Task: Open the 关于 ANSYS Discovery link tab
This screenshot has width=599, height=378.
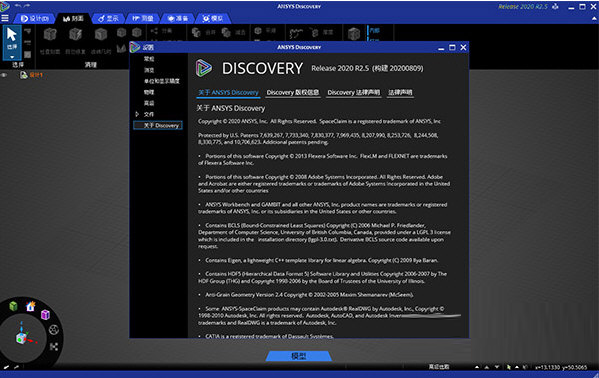Action: point(228,92)
